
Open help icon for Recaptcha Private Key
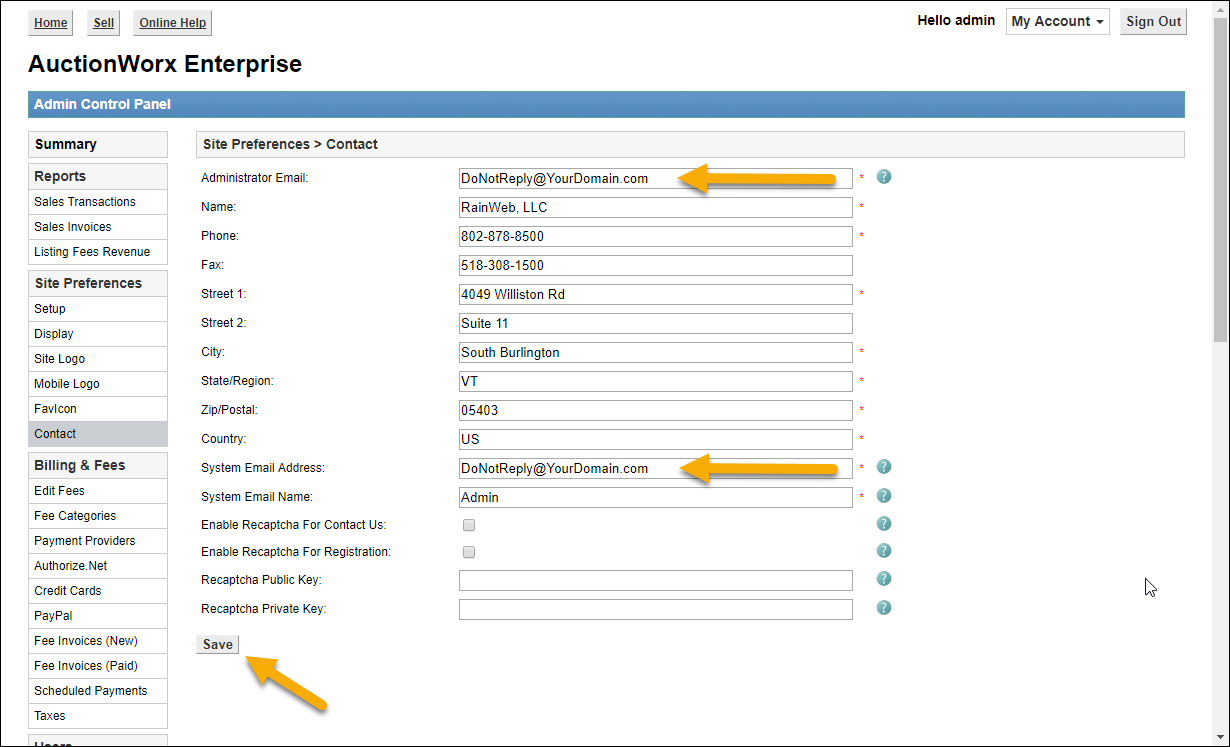(x=884, y=608)
